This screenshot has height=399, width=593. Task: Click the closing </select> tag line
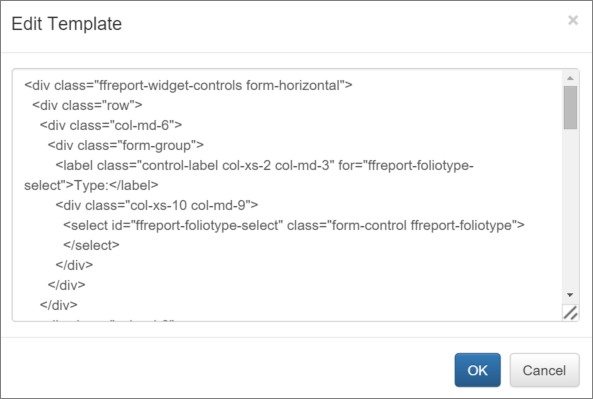91,245
